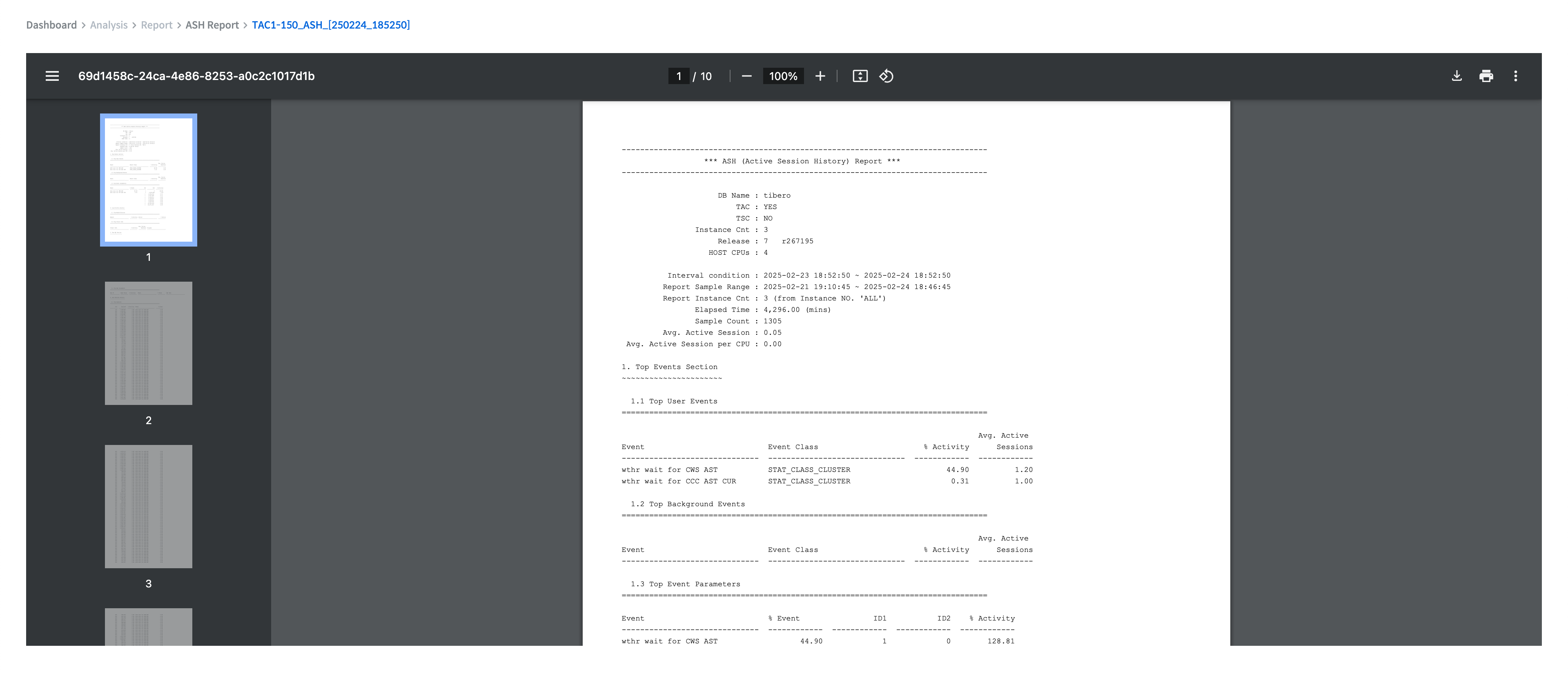Click the 100% zoom level field
This screenshot has width=1568, height=676.
[x=783, y=76]
